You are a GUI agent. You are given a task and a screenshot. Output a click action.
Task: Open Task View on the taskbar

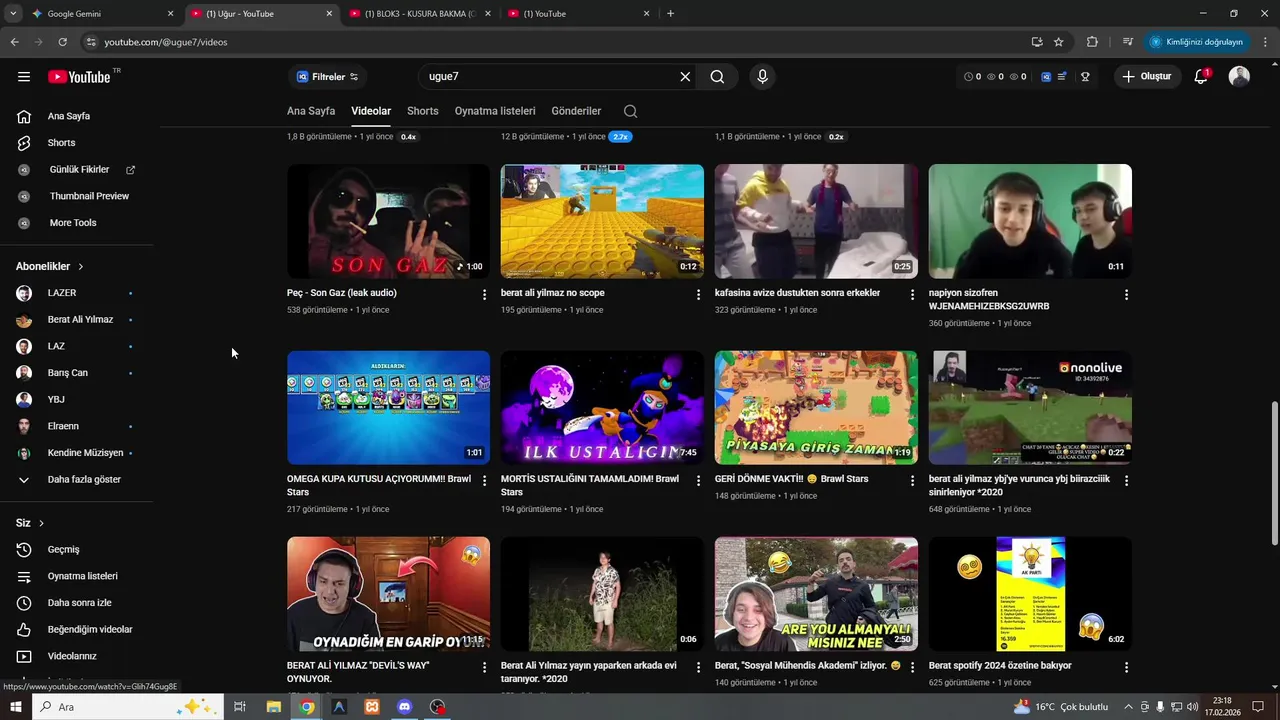tap(240, 707)
